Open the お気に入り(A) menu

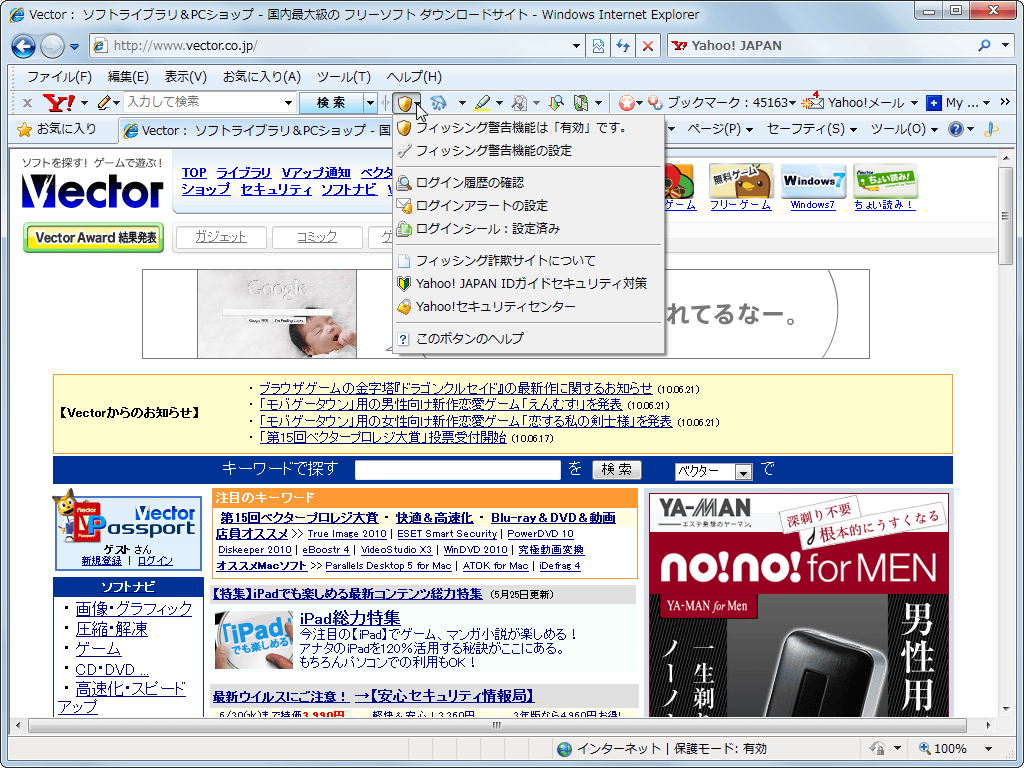pos(261,76)
